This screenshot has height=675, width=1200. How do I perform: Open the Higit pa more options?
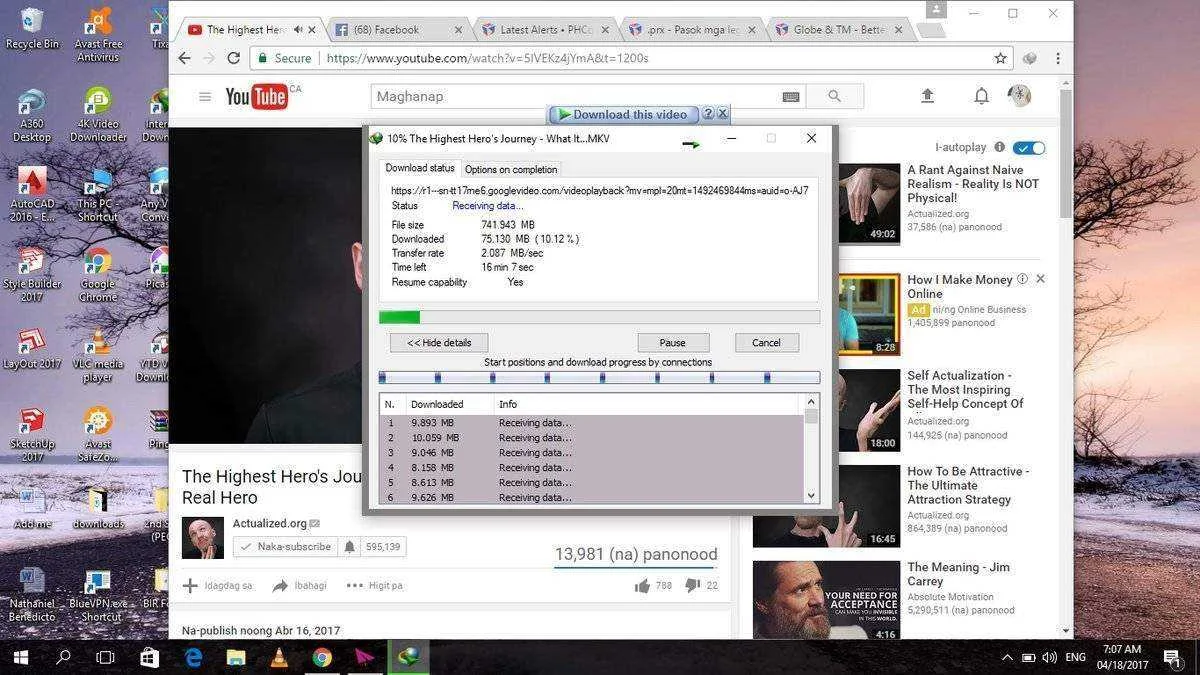(375, 585)
